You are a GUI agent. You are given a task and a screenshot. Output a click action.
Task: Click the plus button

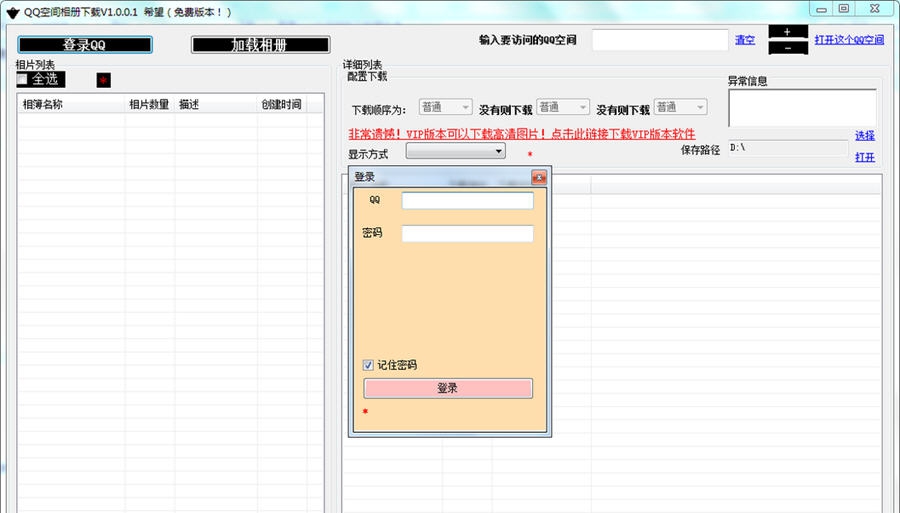click(788, 32)
